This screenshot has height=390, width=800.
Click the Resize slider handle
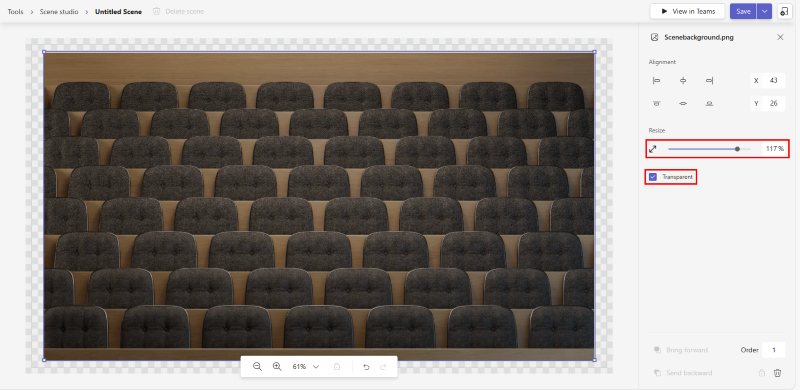(x=737, y=149)
